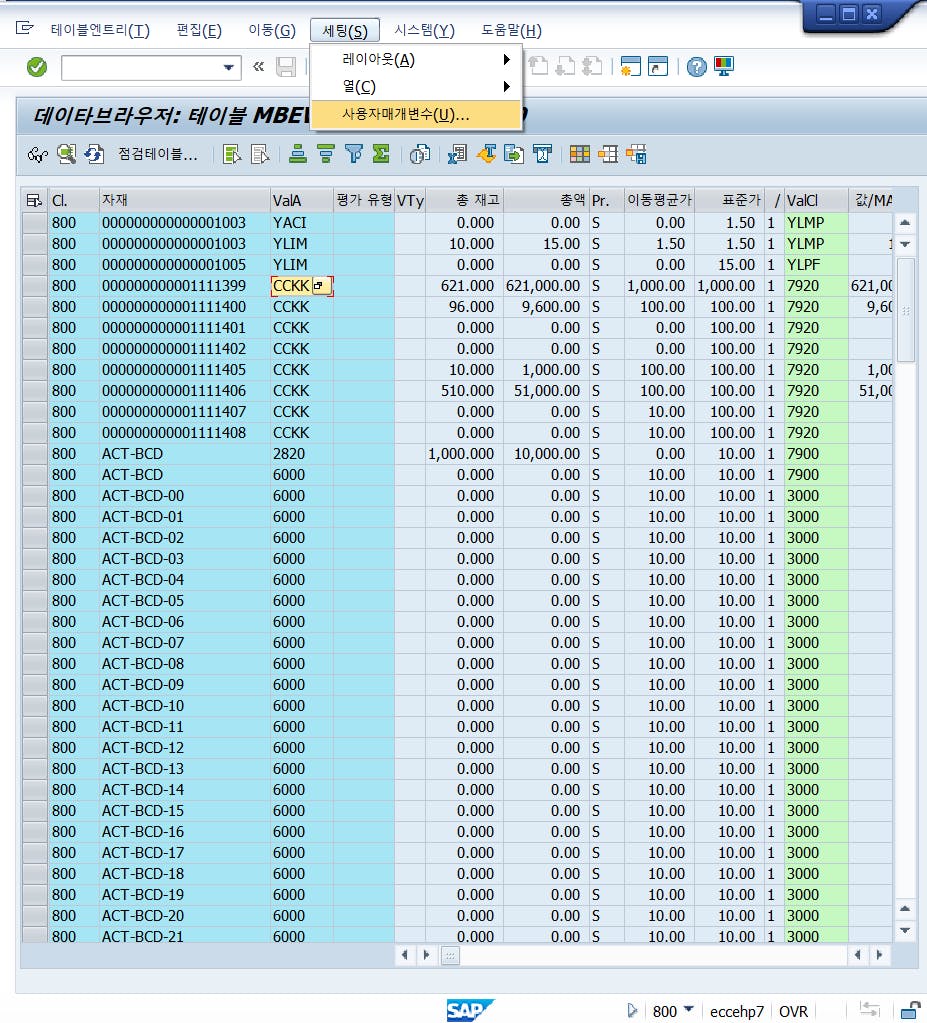Select the row marker for material 000000000001111399
927x1023 pixels.
coord(35,286)
